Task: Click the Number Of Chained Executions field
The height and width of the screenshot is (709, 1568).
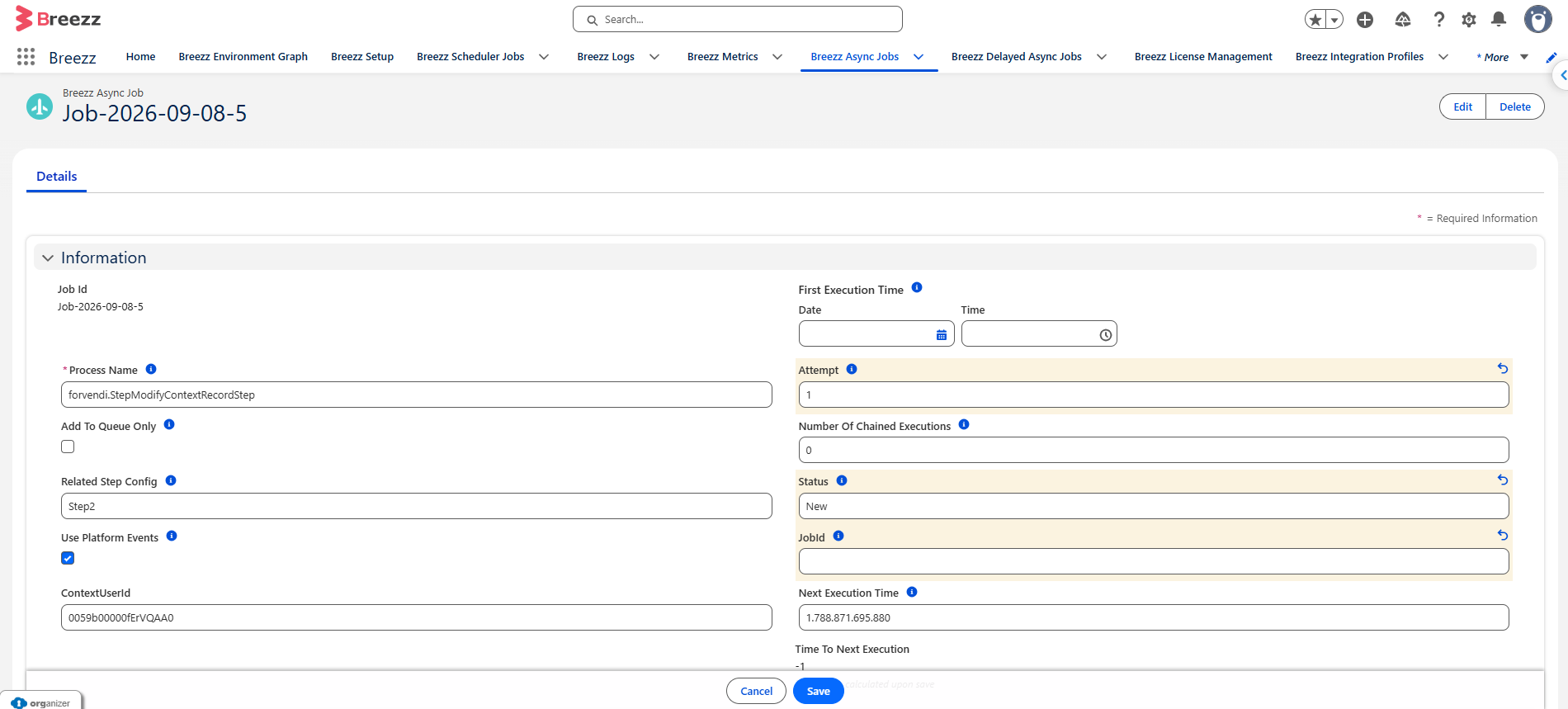Action: coord(1154,450)
